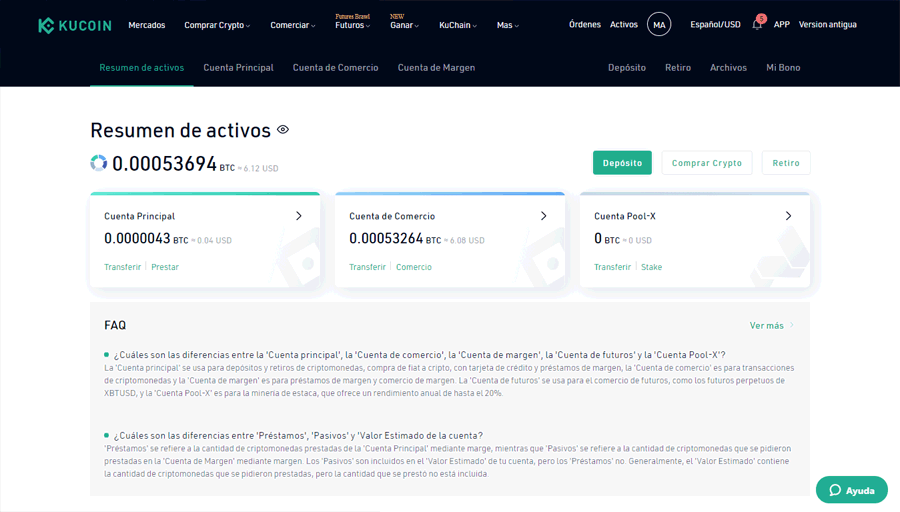Viewport: 900px width, 512px height.
Task: Switch to Cuenta de Margen tab
Action: [x=436, y=68]
